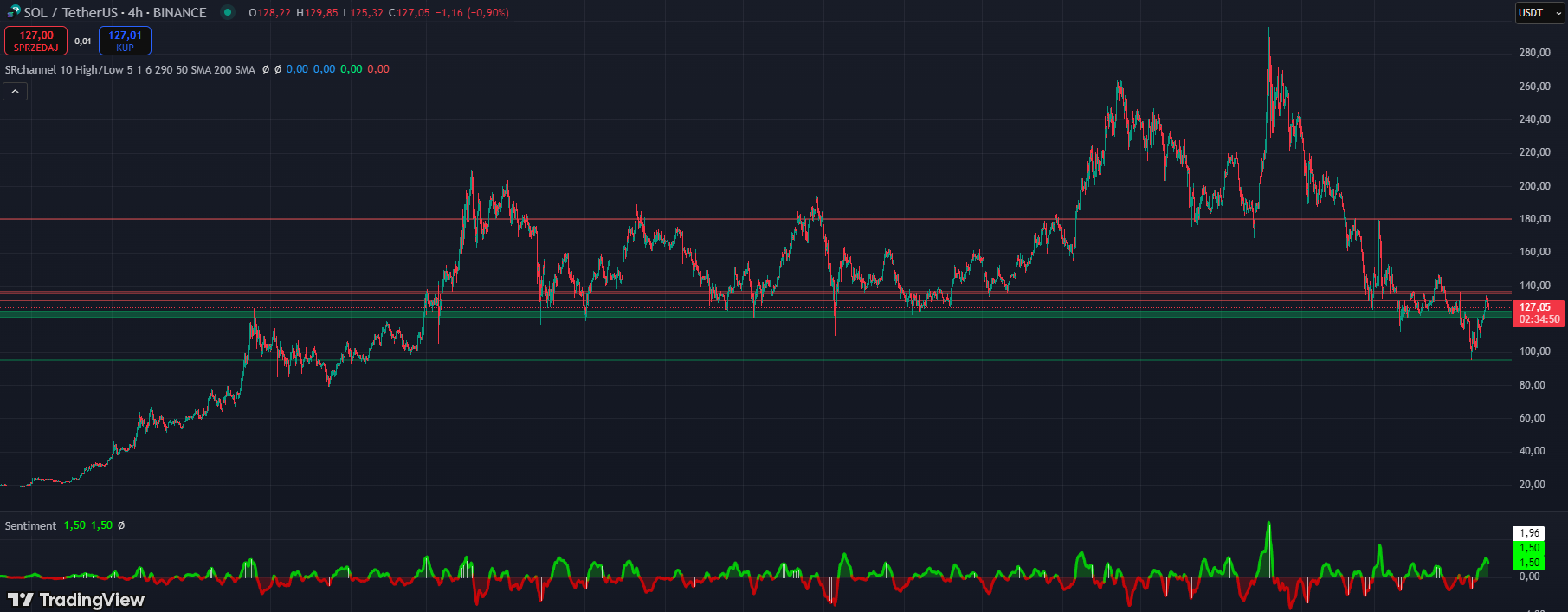Select the SRchannel indicator legend name

[x=30, y=69]
